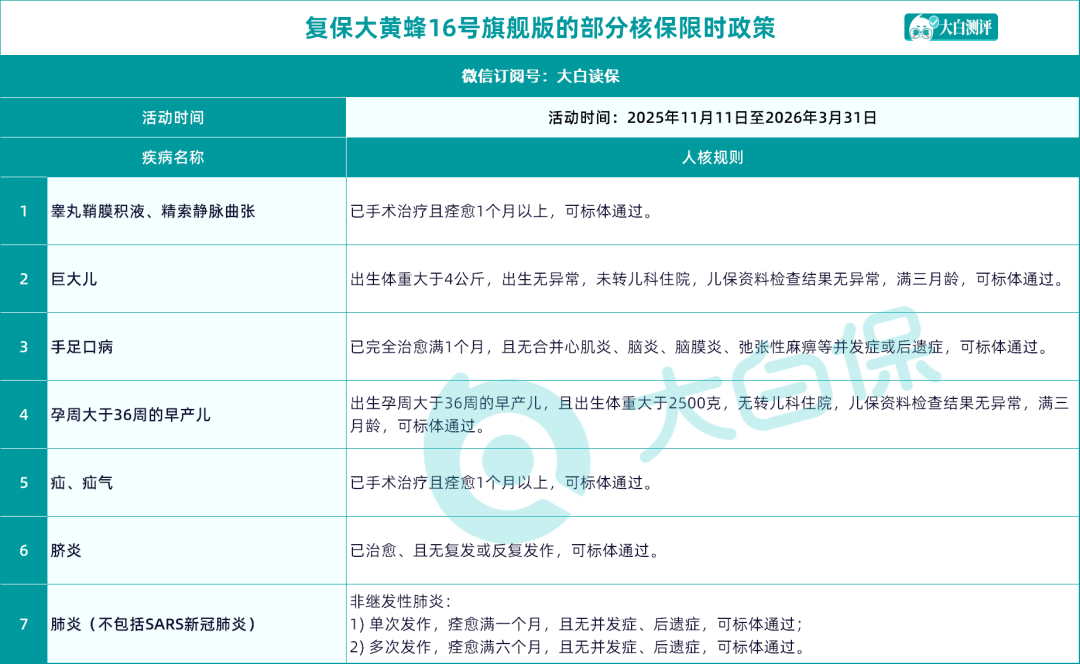Click the 微信订阅号：大白读保 banner
Screen dimensions: 1080x664
tap(540, 76)
